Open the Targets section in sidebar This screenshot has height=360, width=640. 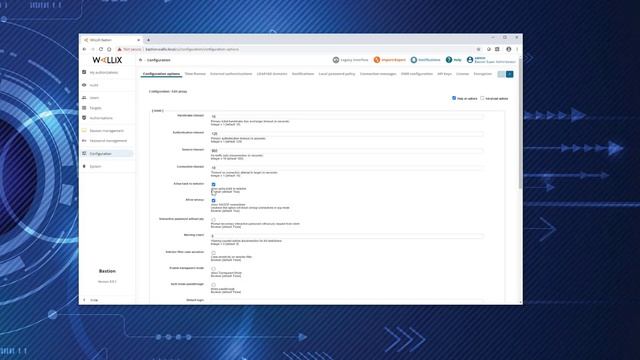(95, 108)
